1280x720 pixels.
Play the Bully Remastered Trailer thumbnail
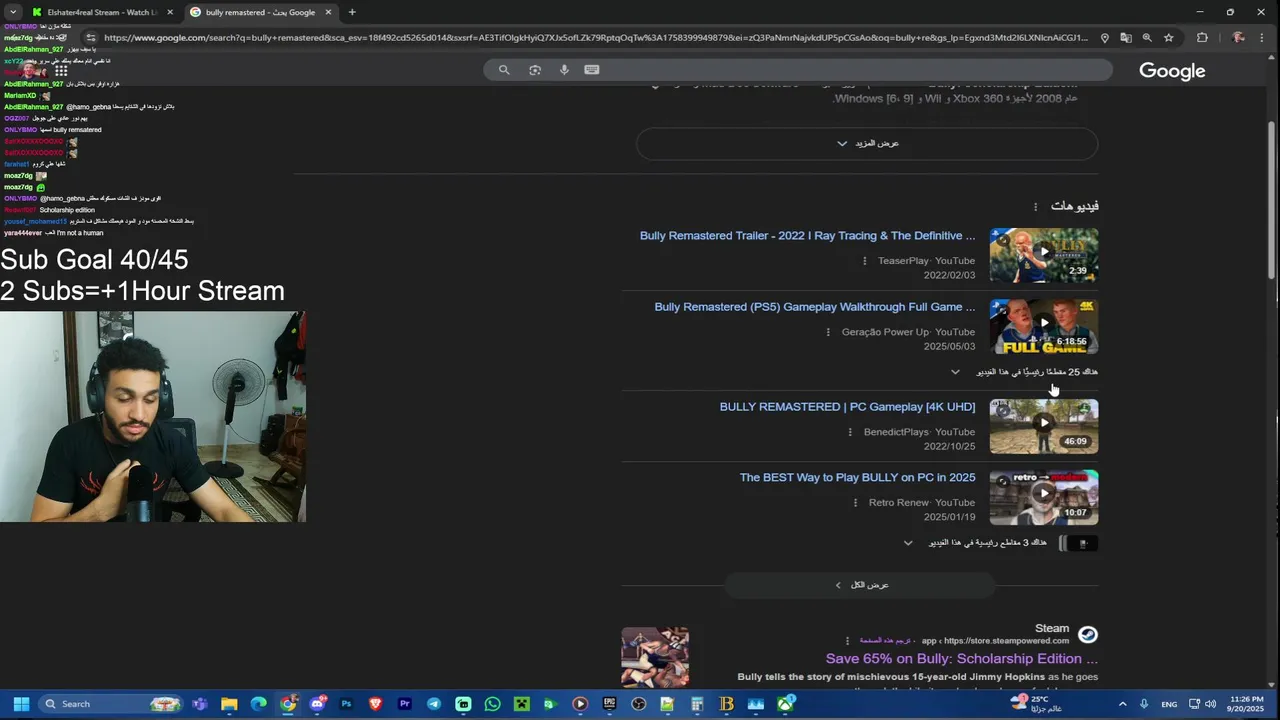point(1044,255)
